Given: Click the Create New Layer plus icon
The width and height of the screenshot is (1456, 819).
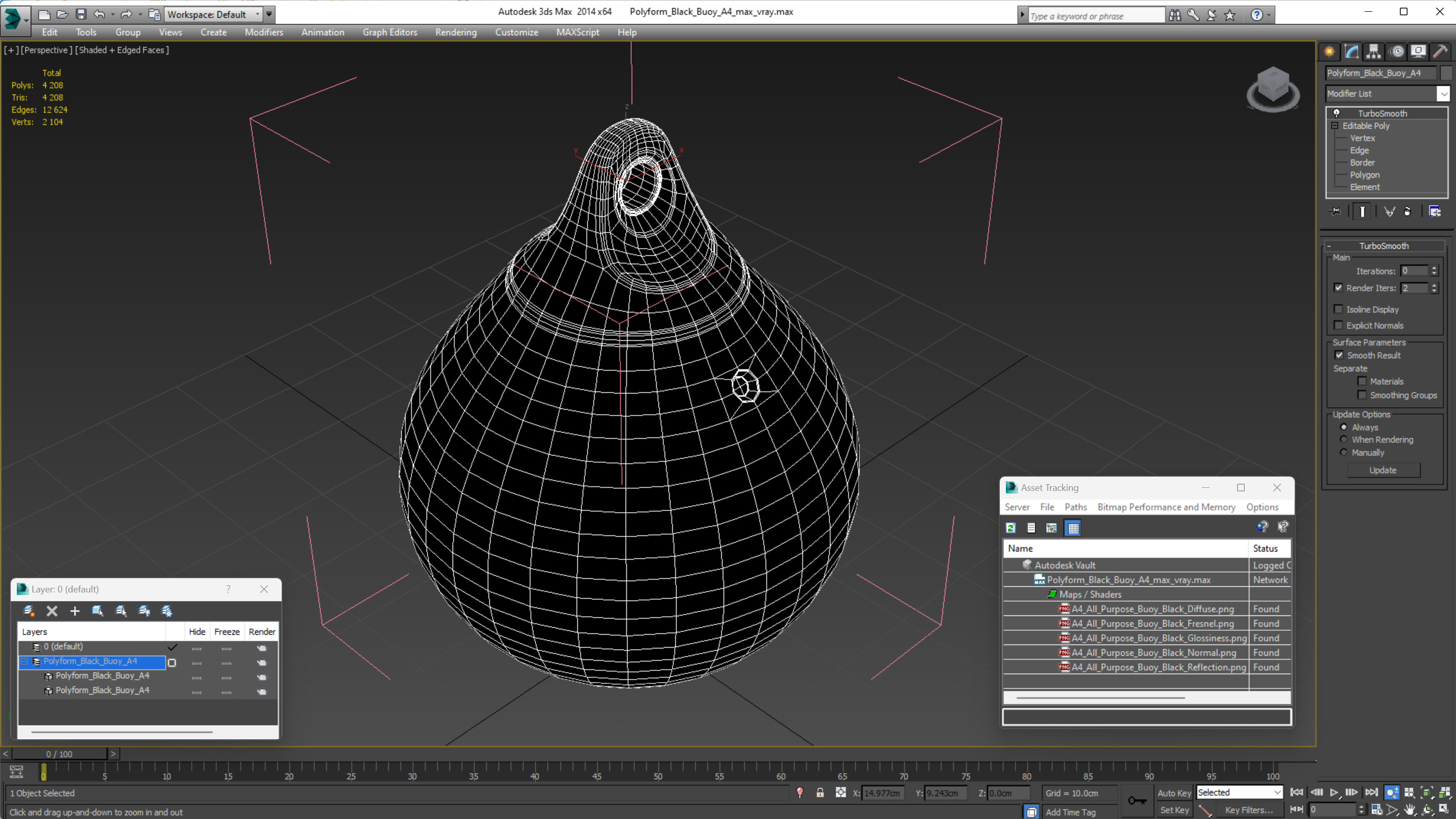Looking at the screenshot, I should (x=75, y=611).
